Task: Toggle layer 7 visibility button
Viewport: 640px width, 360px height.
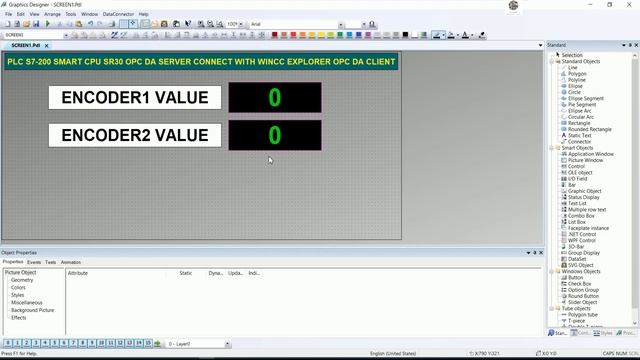Action: coord(73,344)
